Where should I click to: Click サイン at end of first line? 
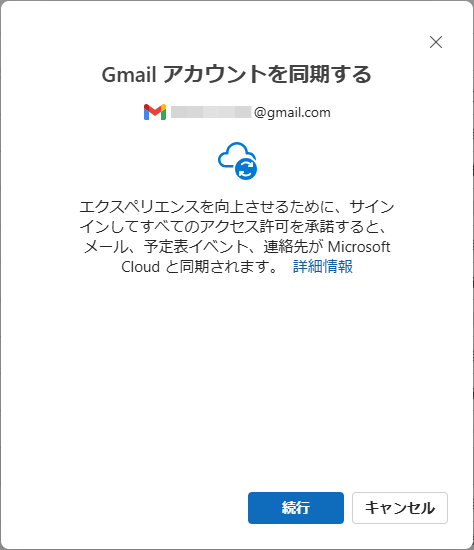(372, 207)
